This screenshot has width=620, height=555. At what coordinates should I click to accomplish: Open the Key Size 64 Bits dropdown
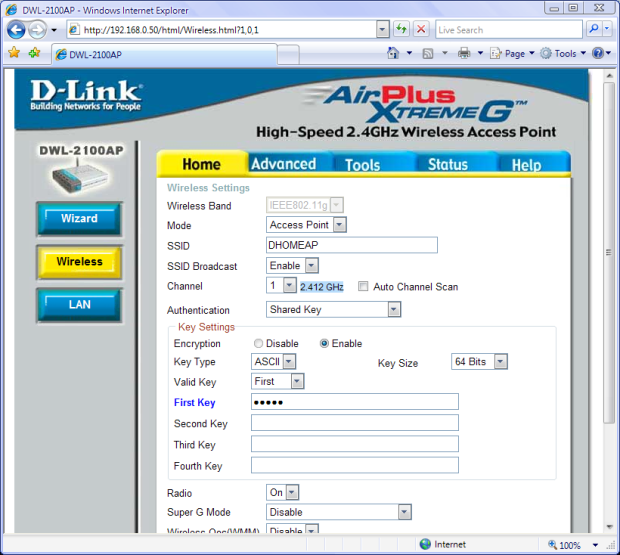(x=479, y=362)
